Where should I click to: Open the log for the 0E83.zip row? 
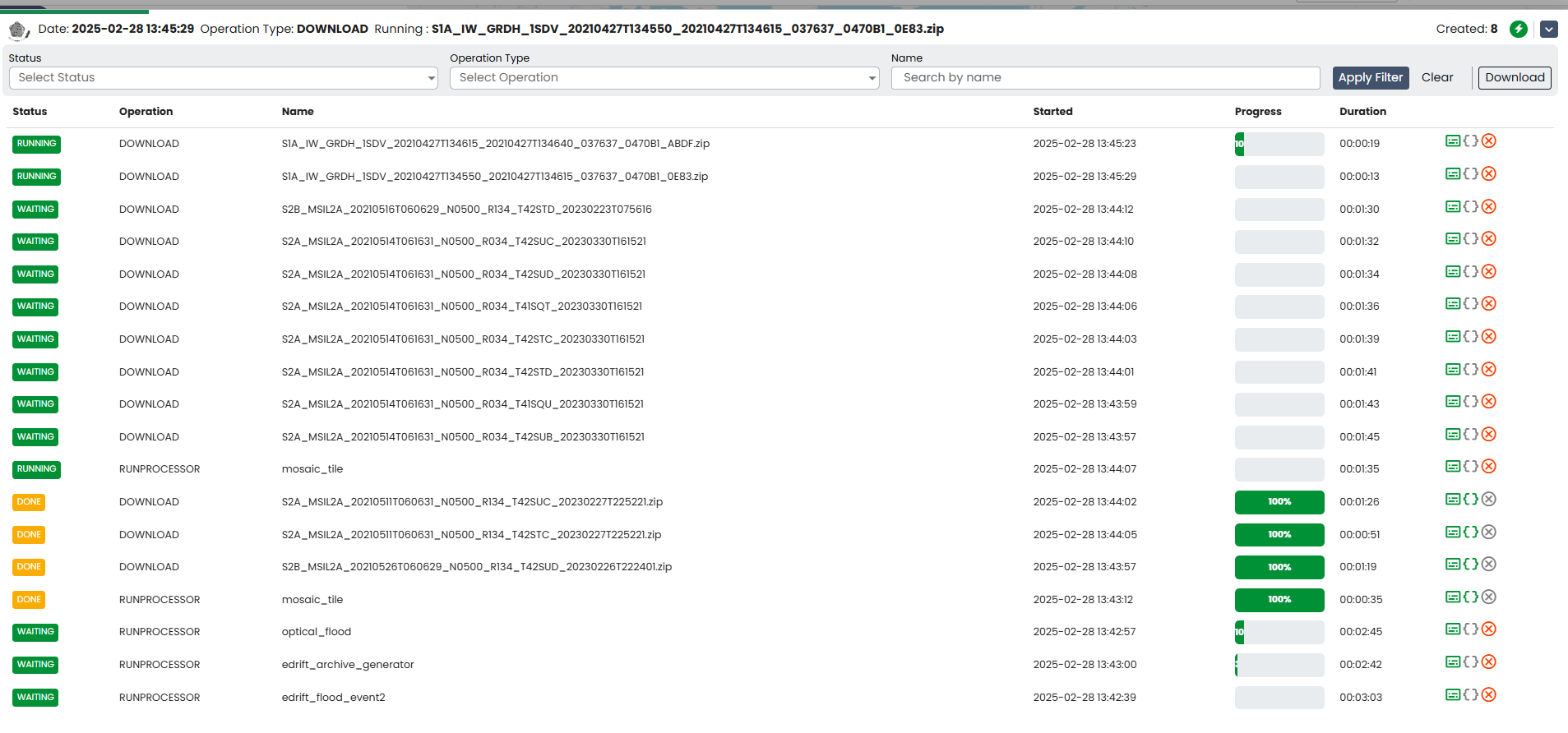coord(1453,174)
